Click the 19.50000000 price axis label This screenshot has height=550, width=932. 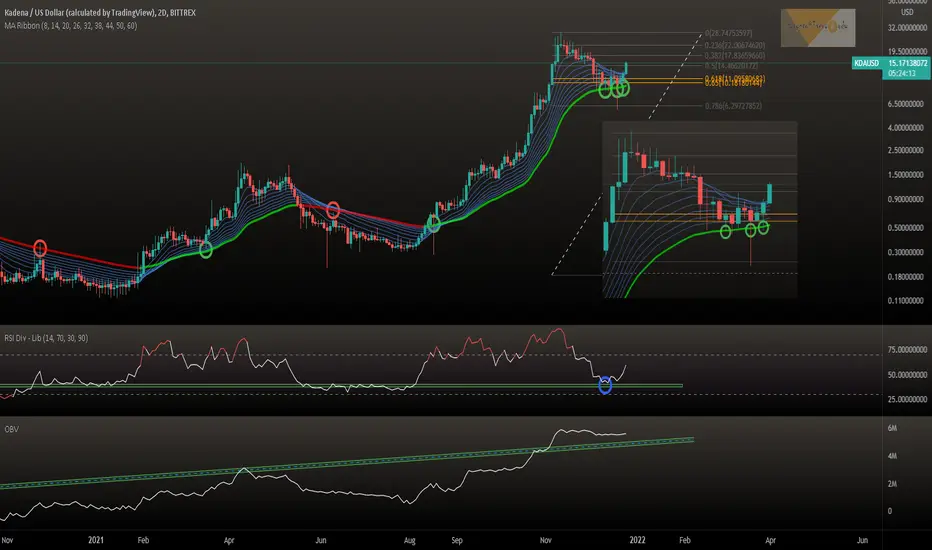click(x=907, y=52)
